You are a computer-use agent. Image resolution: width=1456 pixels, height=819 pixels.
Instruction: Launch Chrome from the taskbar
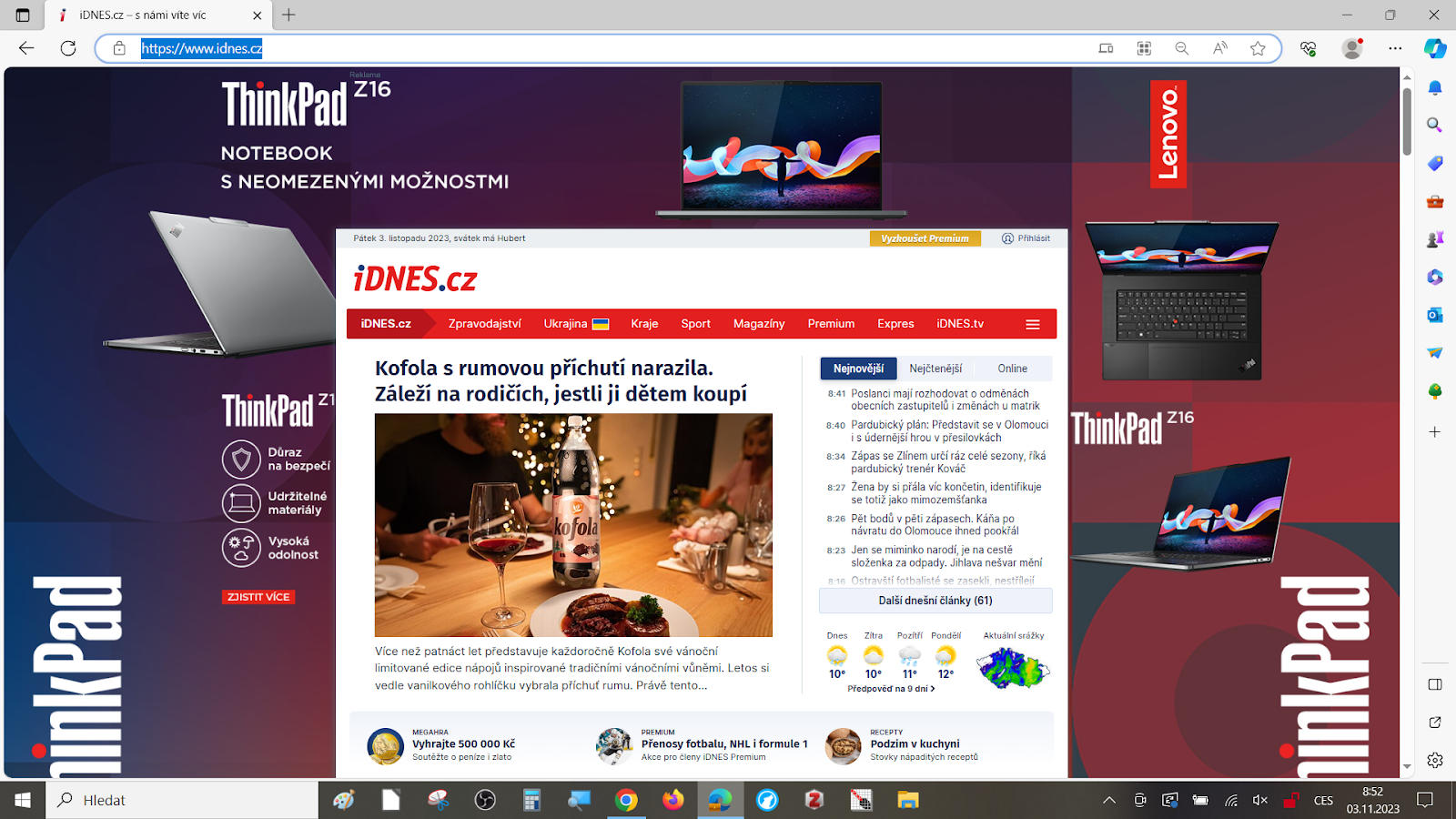pos(626,800)
